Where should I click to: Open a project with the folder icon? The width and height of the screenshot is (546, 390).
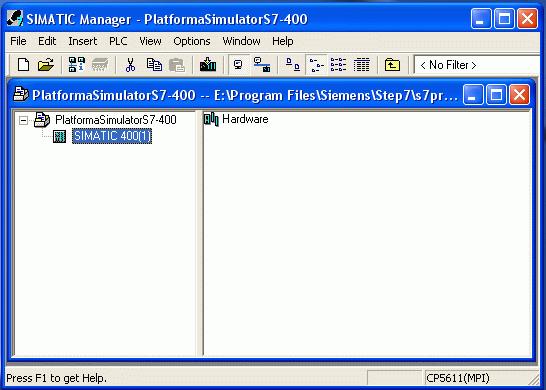(x=46, y=65)
